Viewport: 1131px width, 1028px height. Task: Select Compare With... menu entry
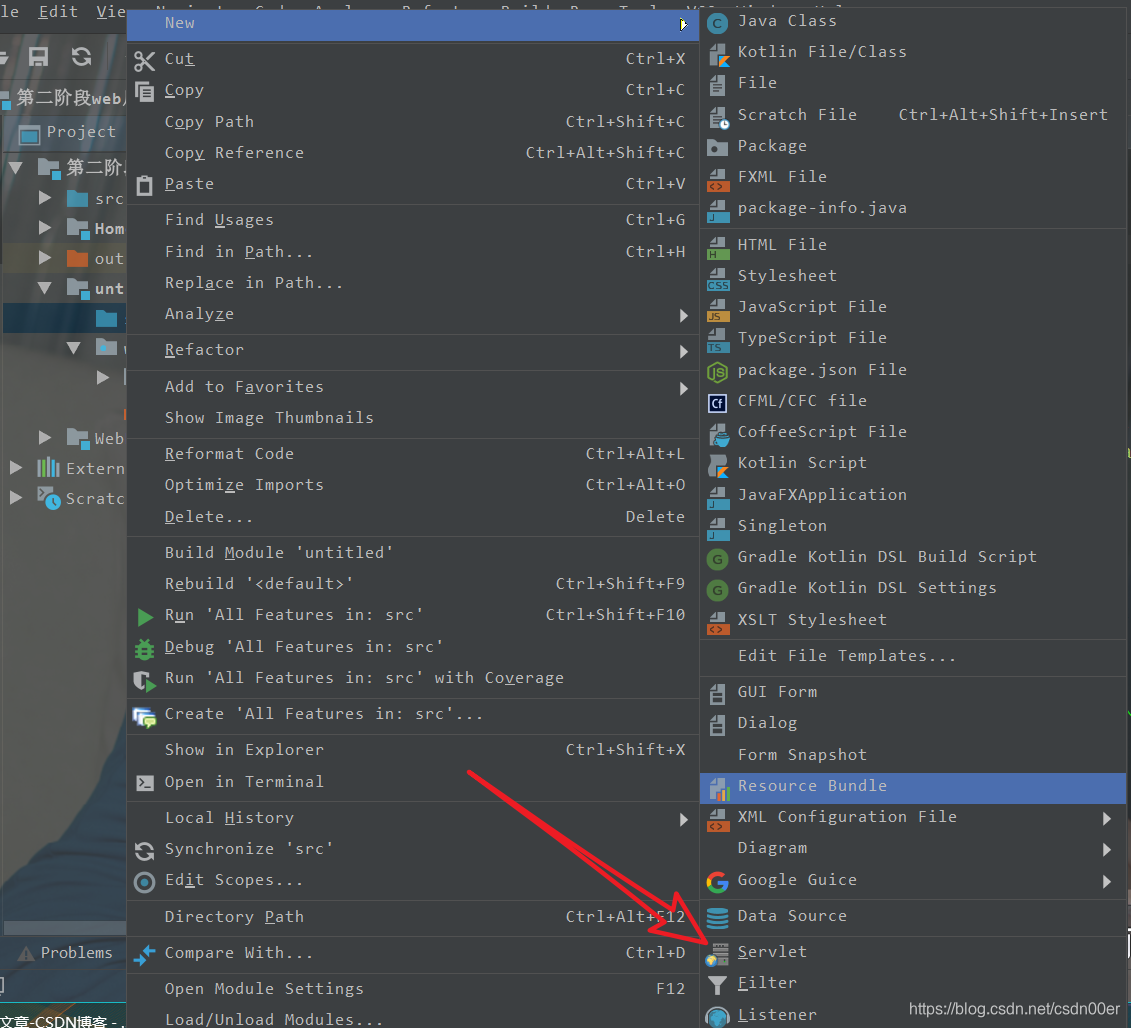pyautogui.click(x=413, y=952)
